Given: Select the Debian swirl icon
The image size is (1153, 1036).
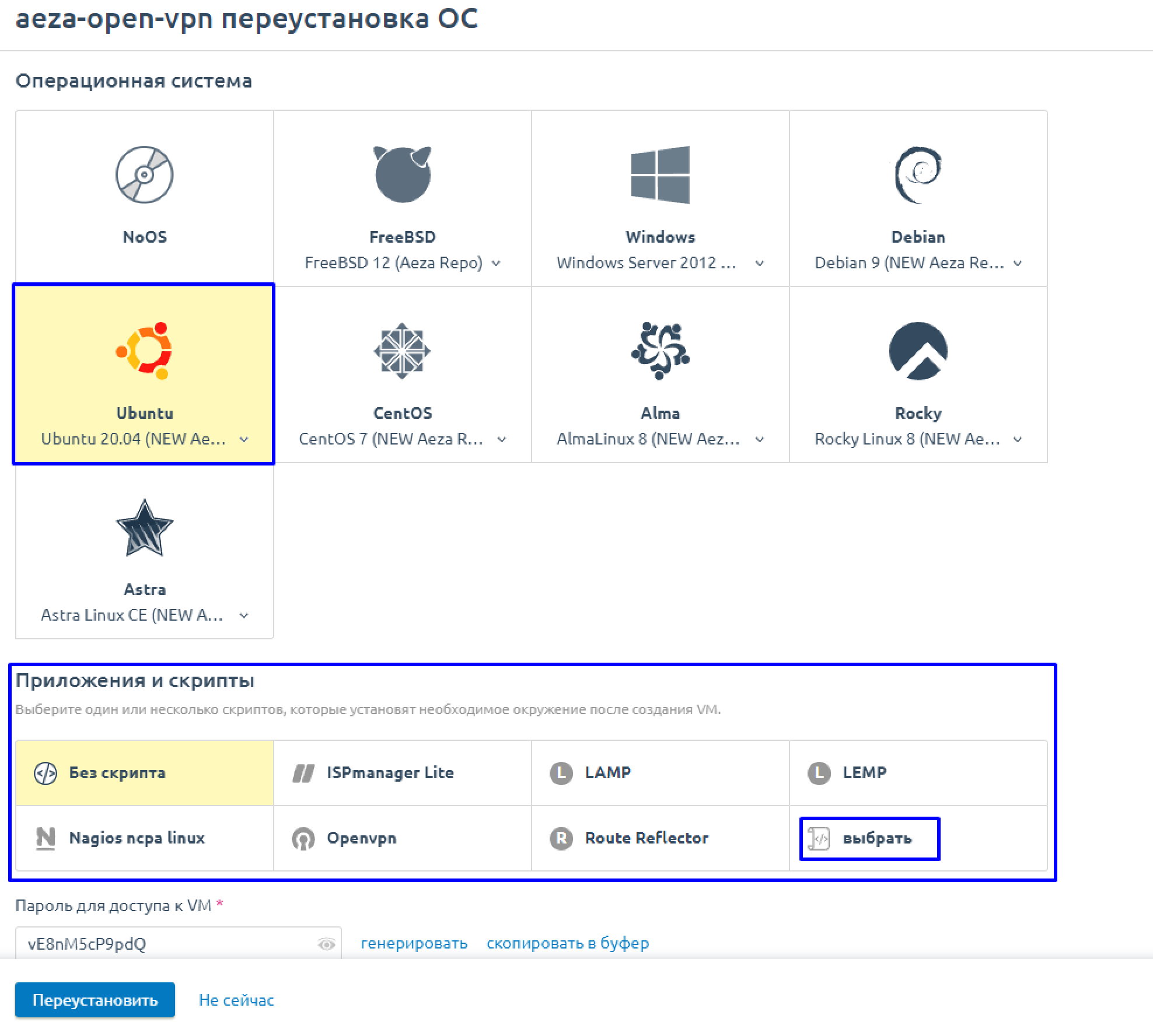Looking at the screenshot, I should pyautogui.click(x=918, y=174).
